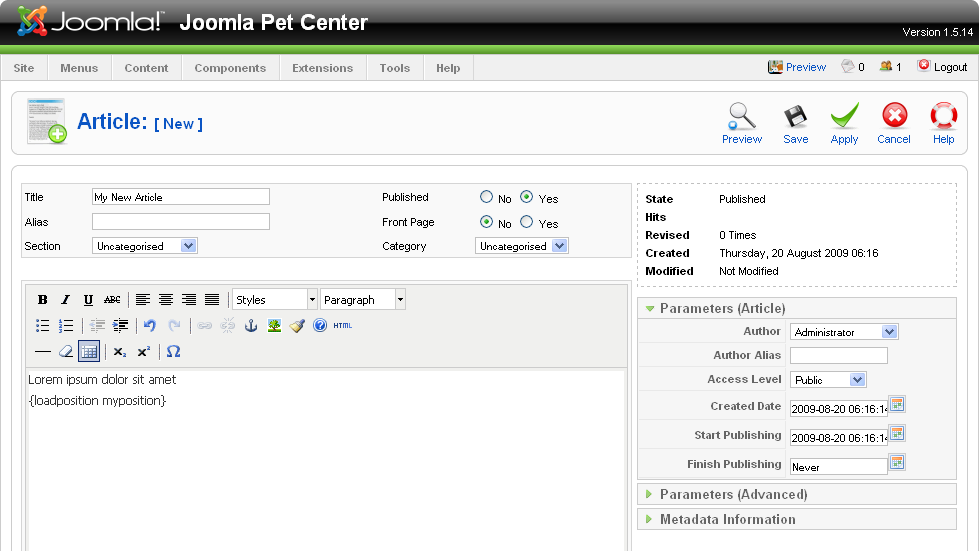The image size is (979, 551).
Task: Click the insert image icon
Action: tap(273, 326)
